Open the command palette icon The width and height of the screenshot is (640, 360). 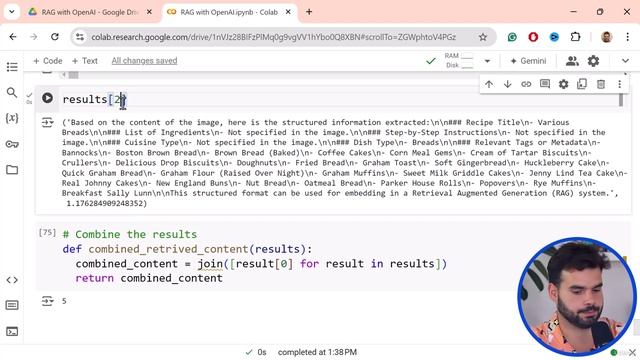[x=12, y=305]
